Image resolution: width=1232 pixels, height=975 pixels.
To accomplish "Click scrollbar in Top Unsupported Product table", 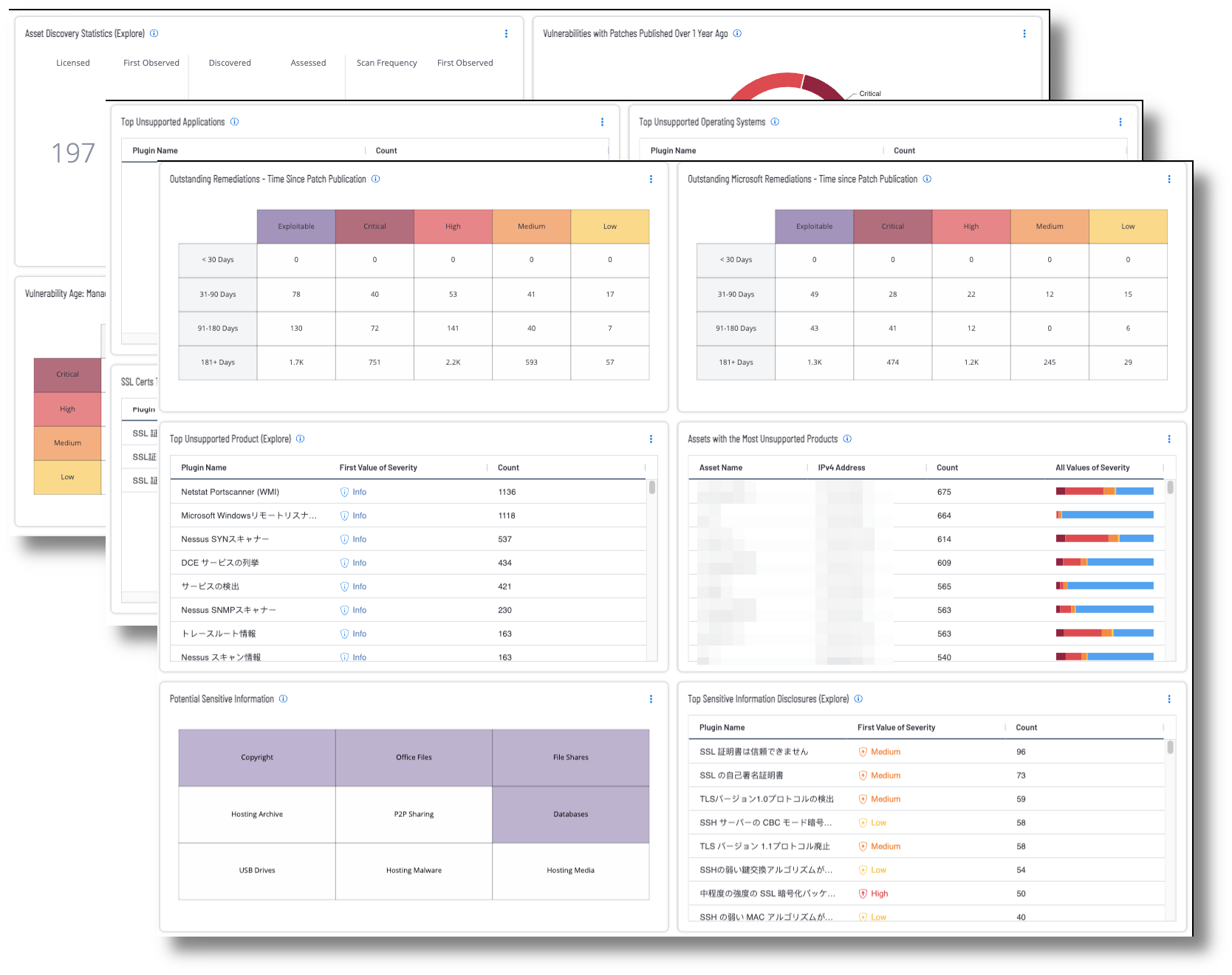I will 652,488.
